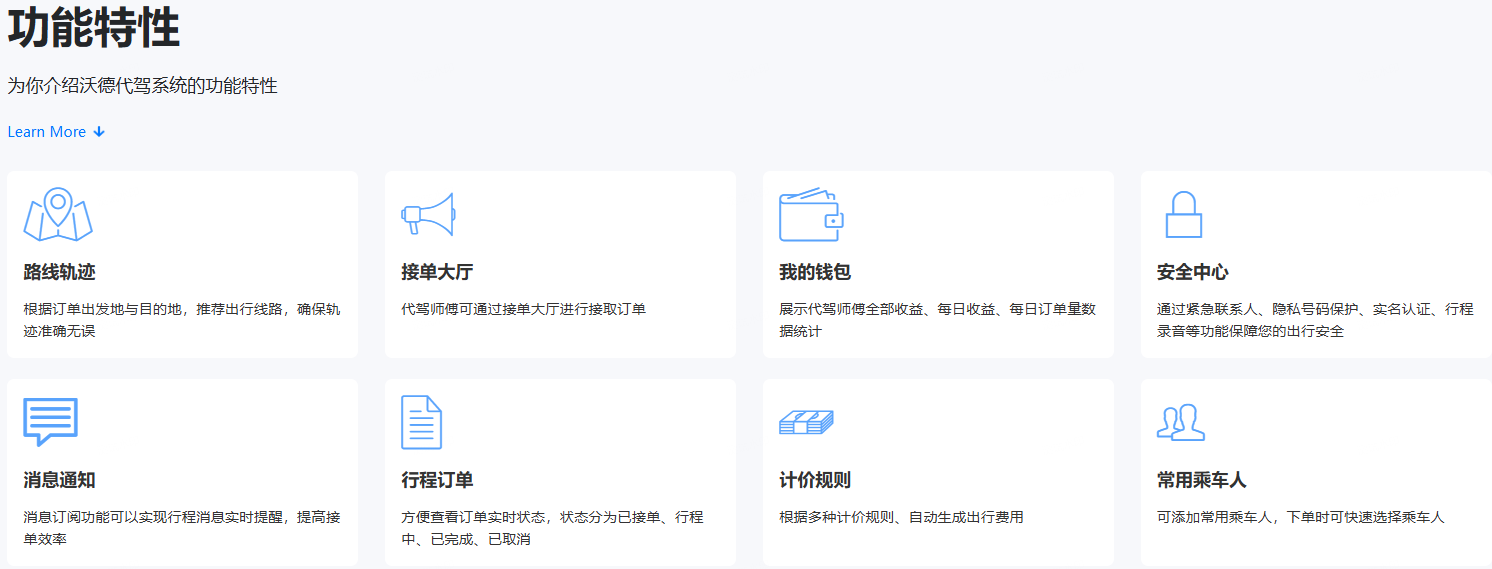Click the chat bubble icon for 消息通知
The image size is (1492, 569).
pyautogui.click(x=50, y=421)
